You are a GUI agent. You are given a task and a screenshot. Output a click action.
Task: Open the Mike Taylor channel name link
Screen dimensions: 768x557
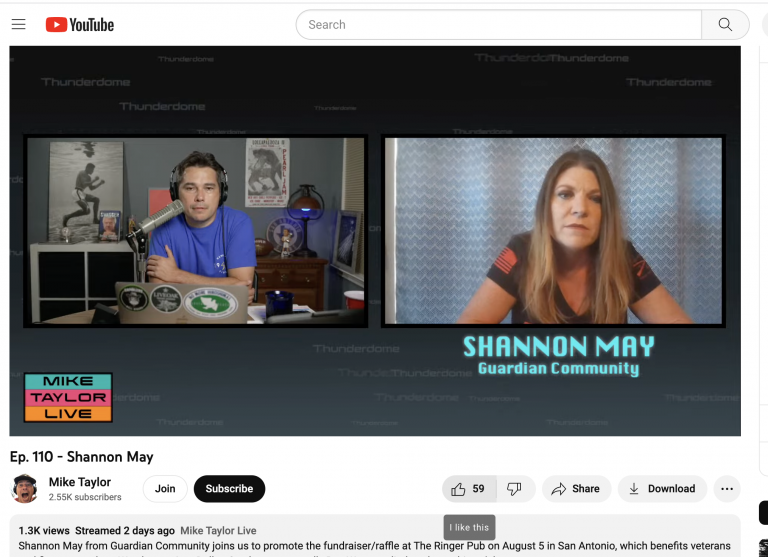(x=80, y=482)
